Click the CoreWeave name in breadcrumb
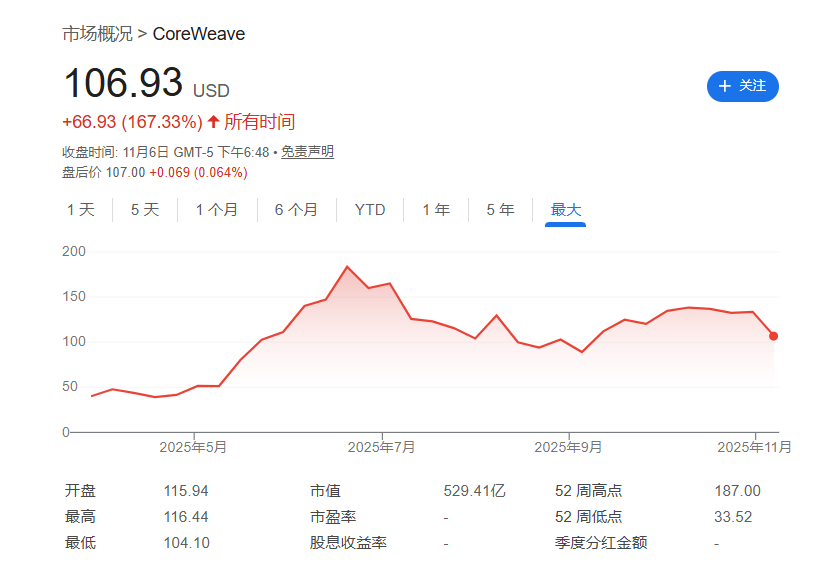 pyautogui.click(x=199, y=34)
